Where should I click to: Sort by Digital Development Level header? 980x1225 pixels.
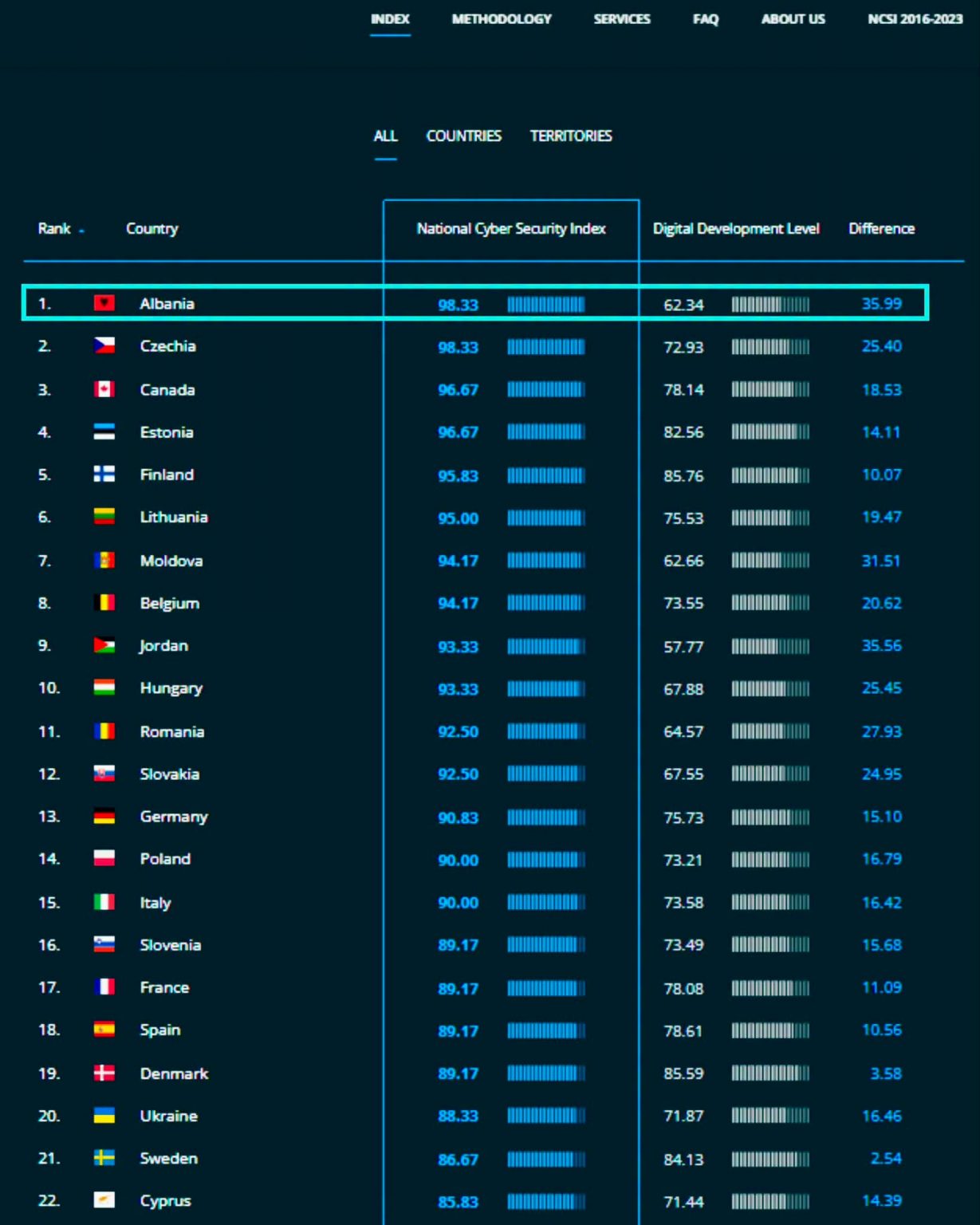coord(736,229)
